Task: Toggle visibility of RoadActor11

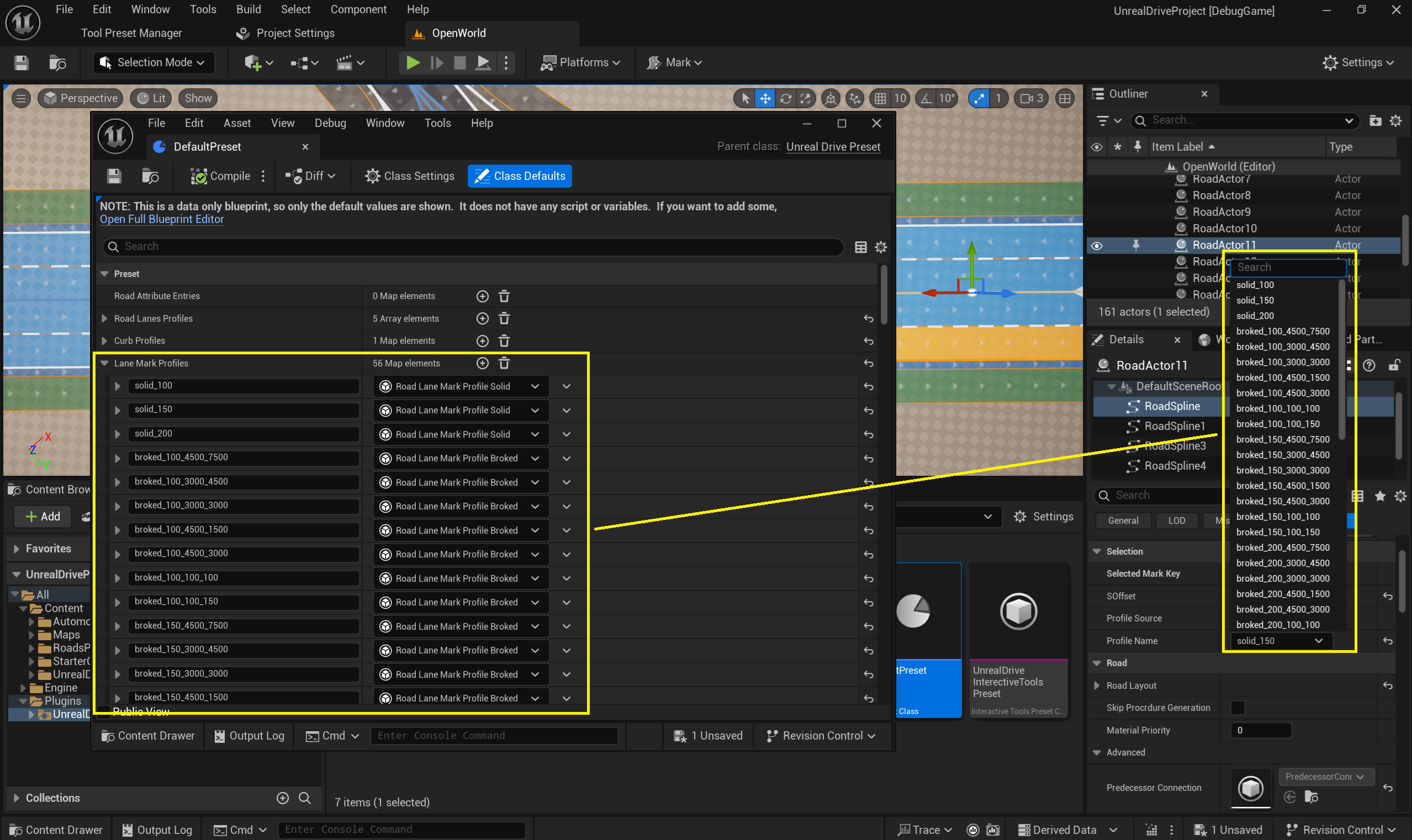Action: pos(1097,246)
